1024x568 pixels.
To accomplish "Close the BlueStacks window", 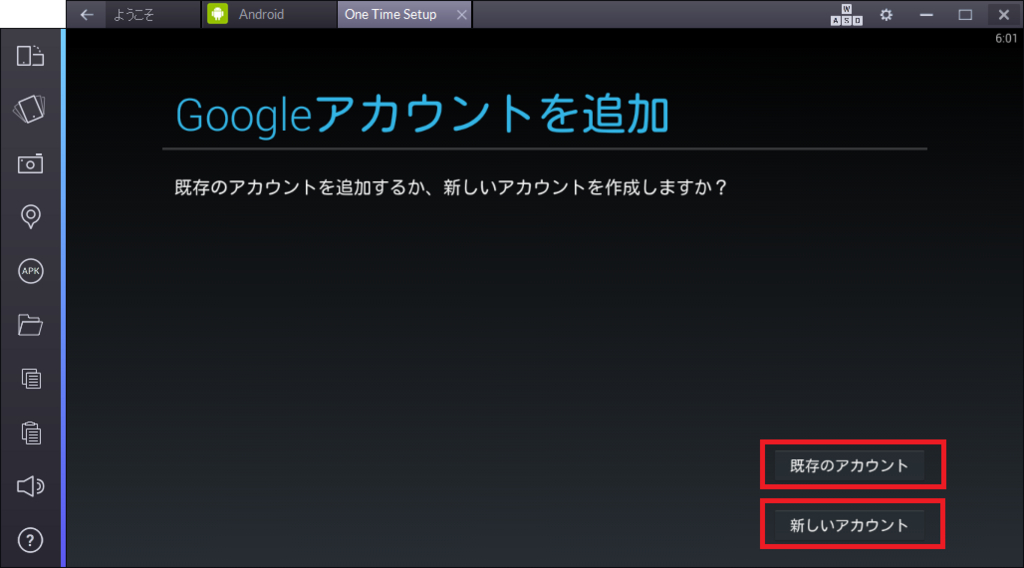I will pyautogui.click(x=1004, y=14).
